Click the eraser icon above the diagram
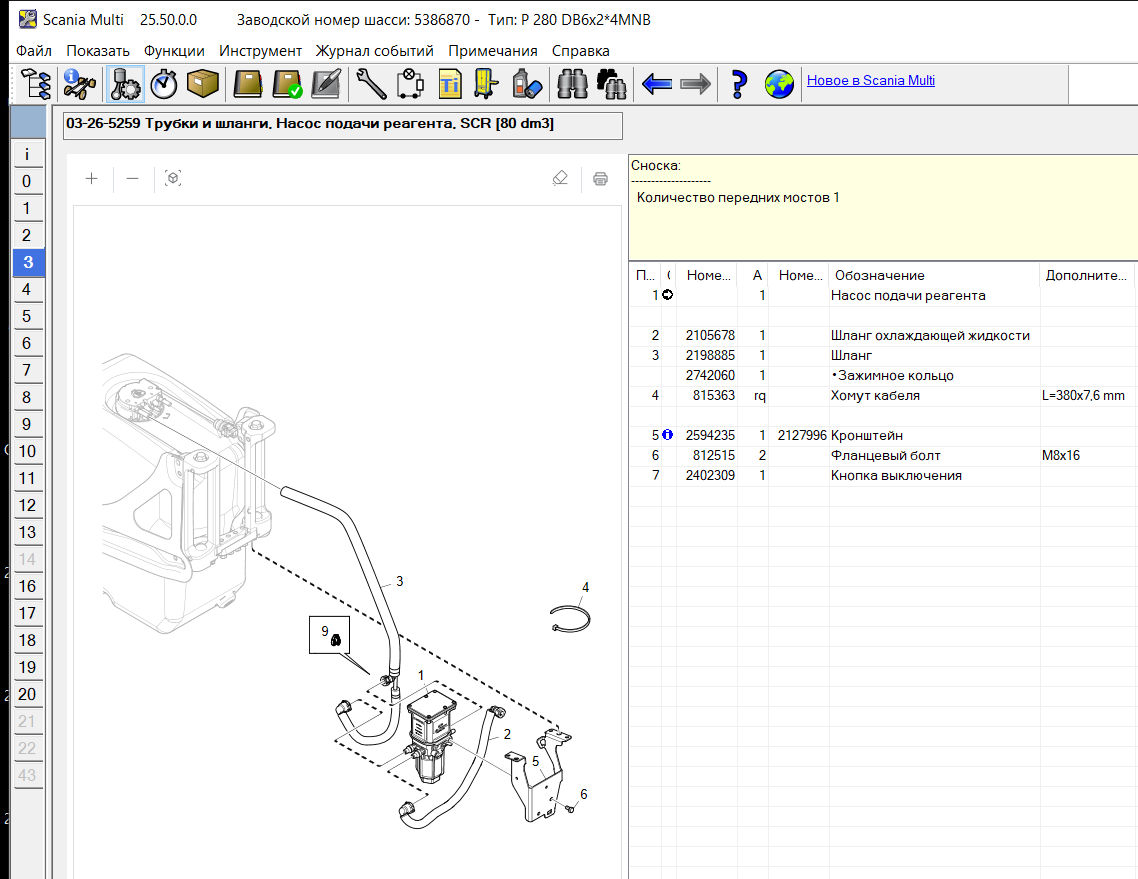The image size is (1138, 879). coord(560,179)
